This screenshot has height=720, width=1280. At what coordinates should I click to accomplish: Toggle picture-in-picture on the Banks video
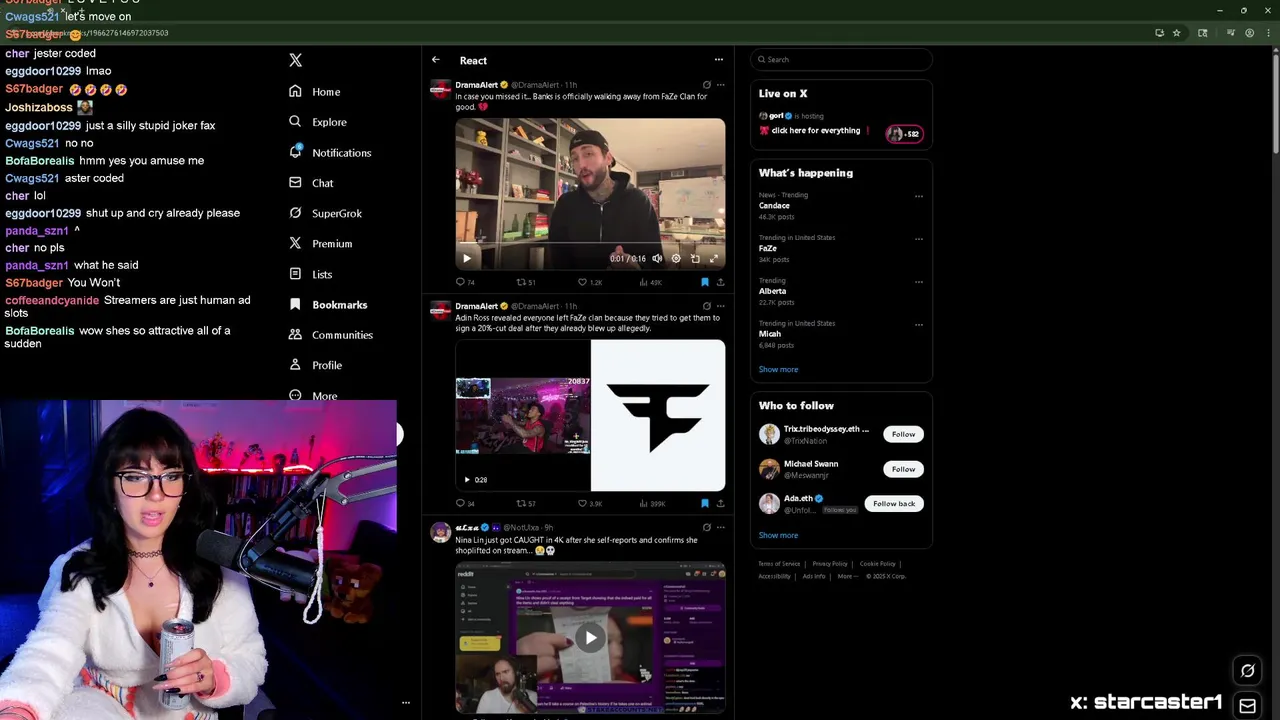pos(695,259)
